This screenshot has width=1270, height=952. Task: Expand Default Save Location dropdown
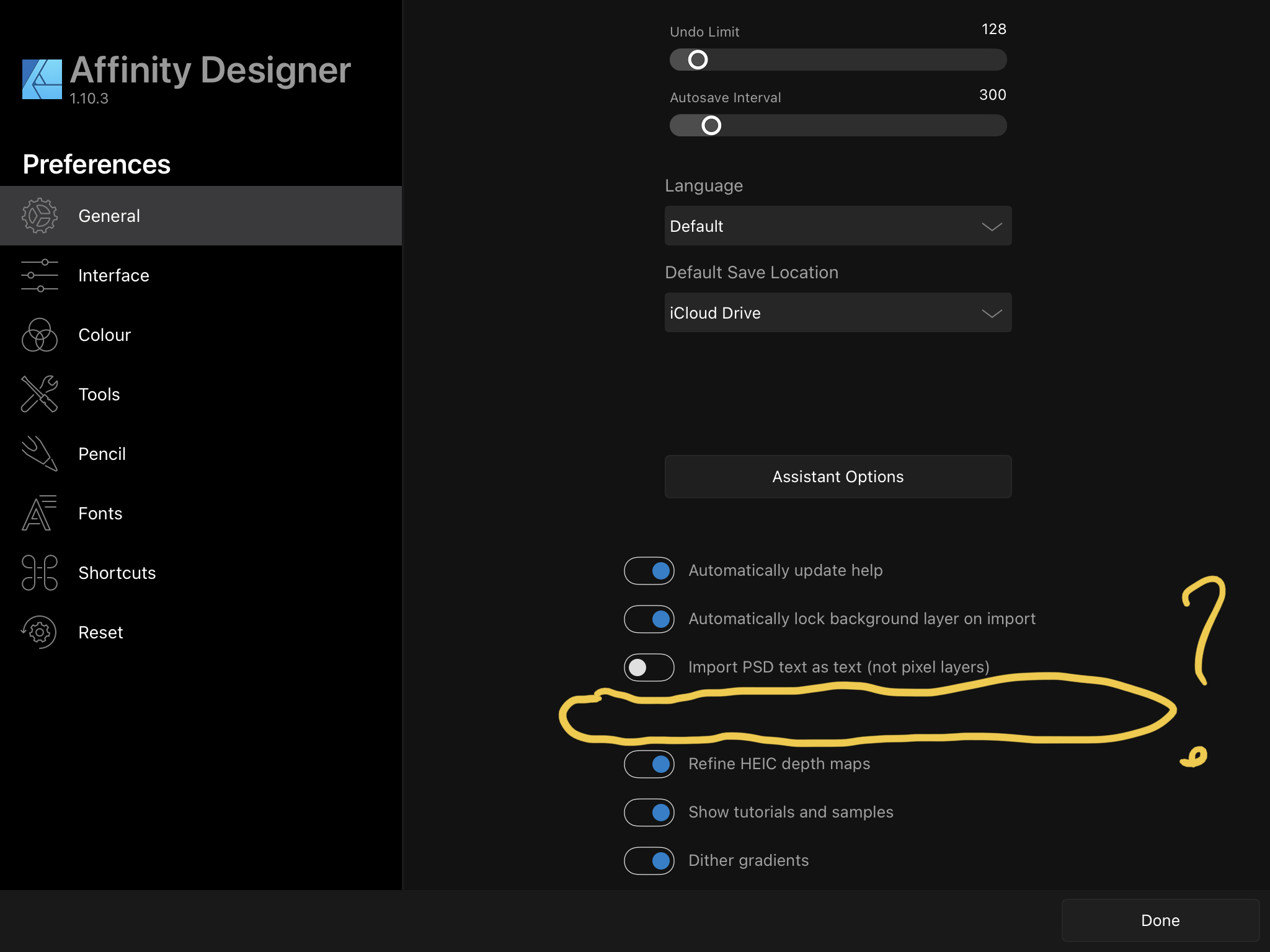click(838, 312)
